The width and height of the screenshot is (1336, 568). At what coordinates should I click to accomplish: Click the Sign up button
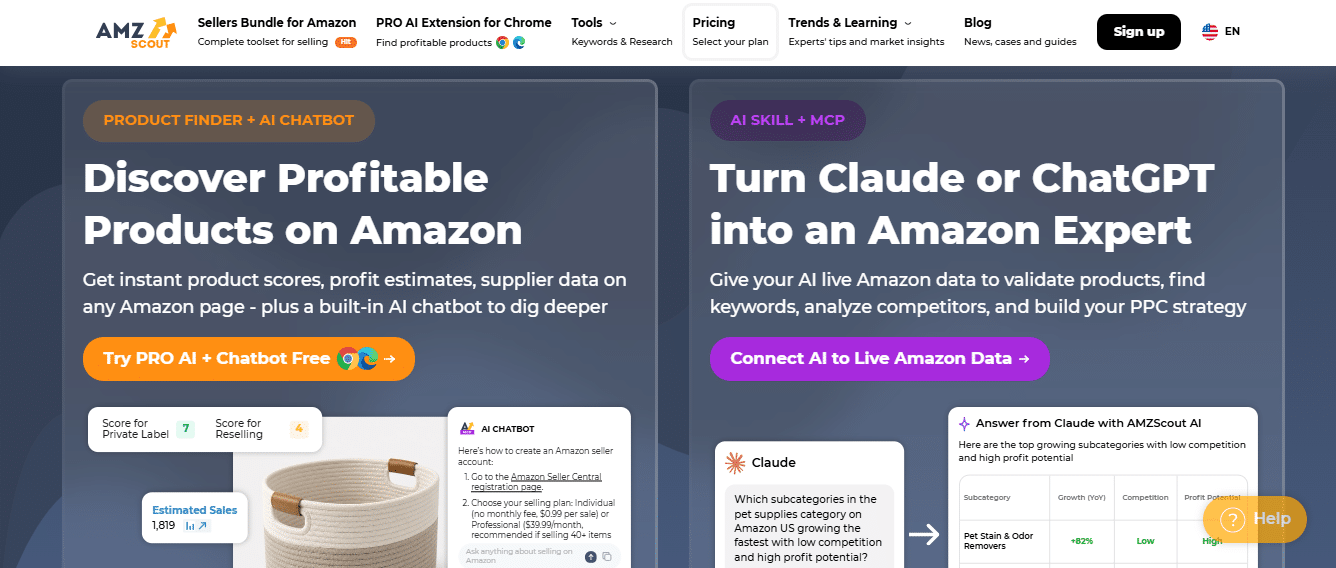[x=1139, y=32]
